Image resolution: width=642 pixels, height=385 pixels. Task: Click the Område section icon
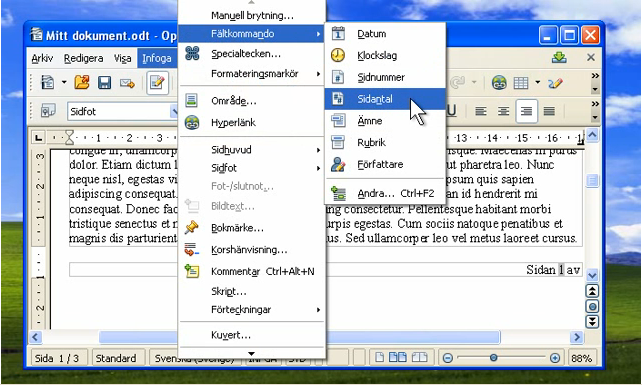[192, 100]
